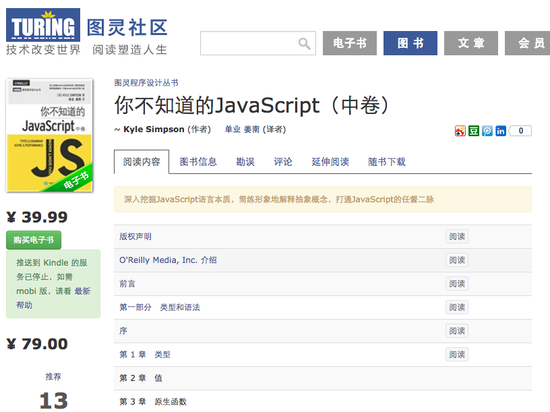Click 阅读 button for 第一部分 类型和语法
550x412 pixels.
coord(457,307)
